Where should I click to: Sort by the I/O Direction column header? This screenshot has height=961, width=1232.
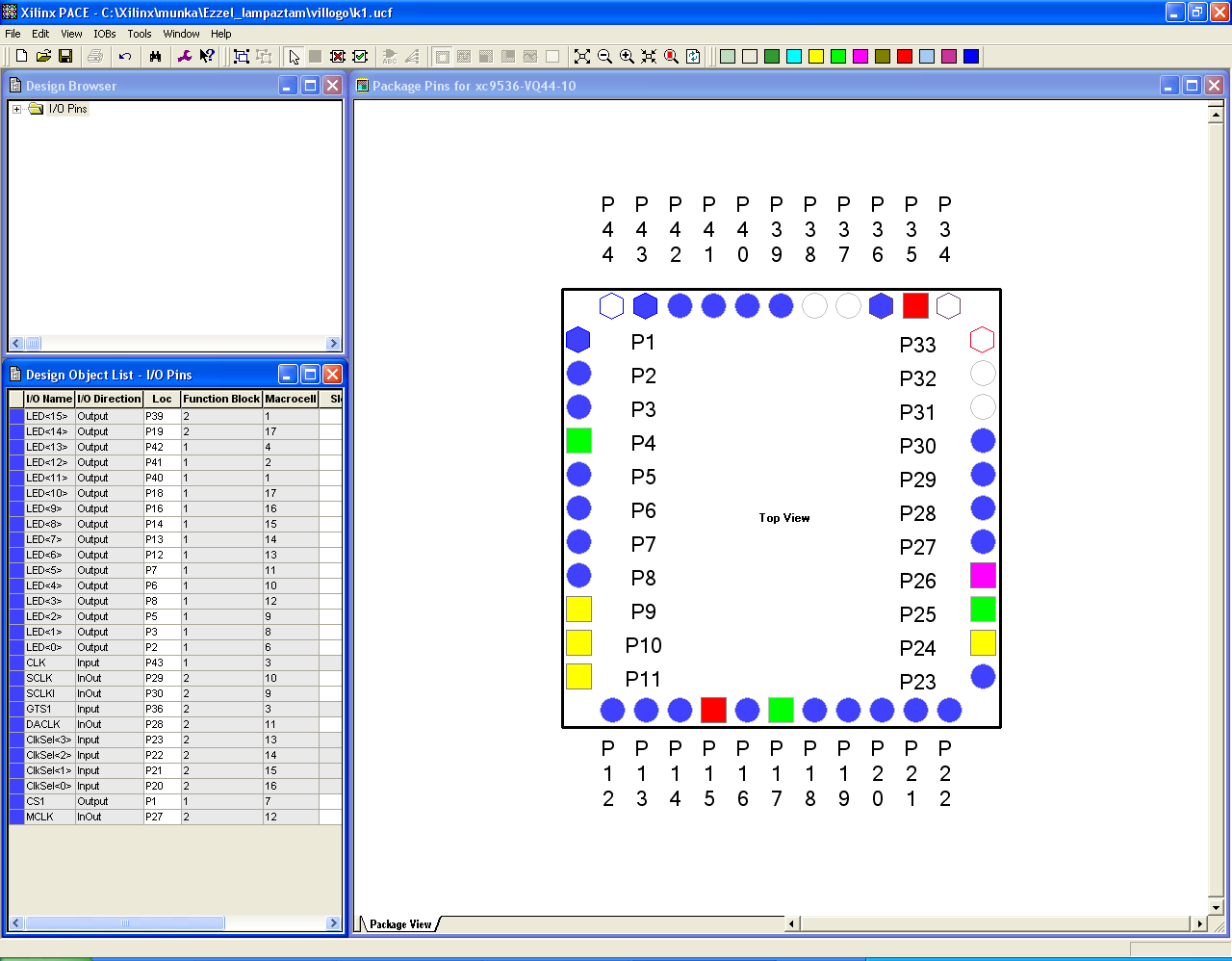[x=109, y=399]
